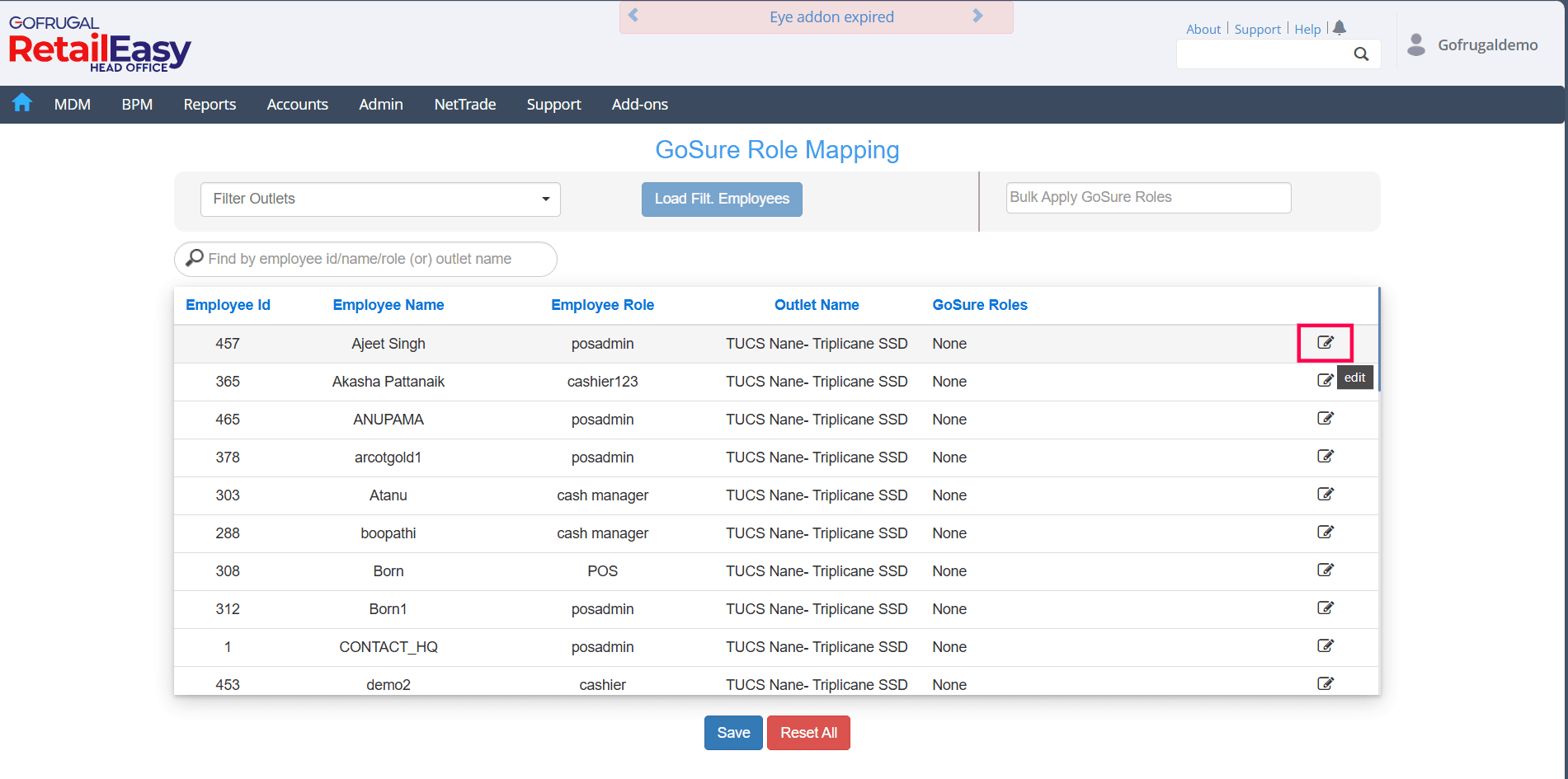Open the Reports menu

210,105
